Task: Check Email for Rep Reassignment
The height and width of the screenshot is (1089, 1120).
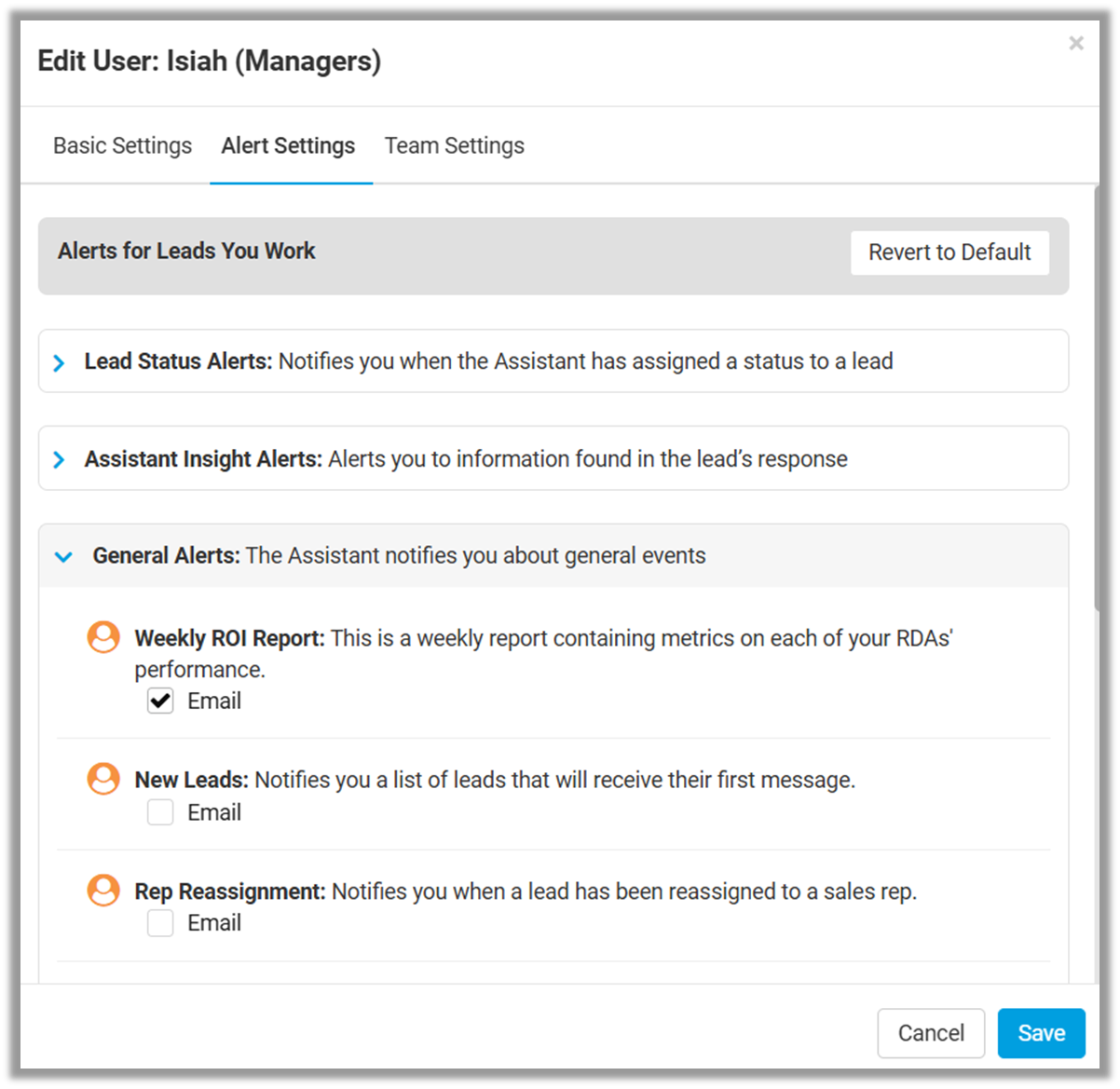Action: click(160, 923)
